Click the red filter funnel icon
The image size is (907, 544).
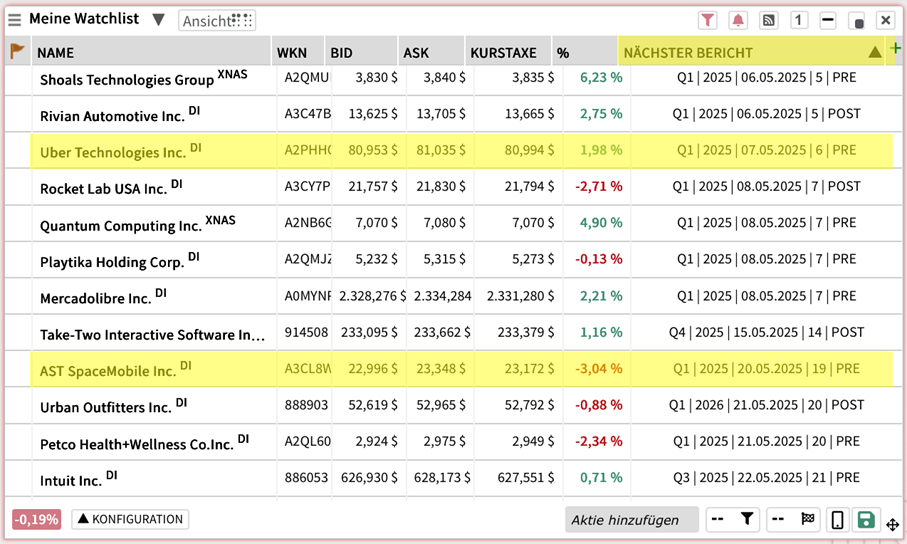707,20
